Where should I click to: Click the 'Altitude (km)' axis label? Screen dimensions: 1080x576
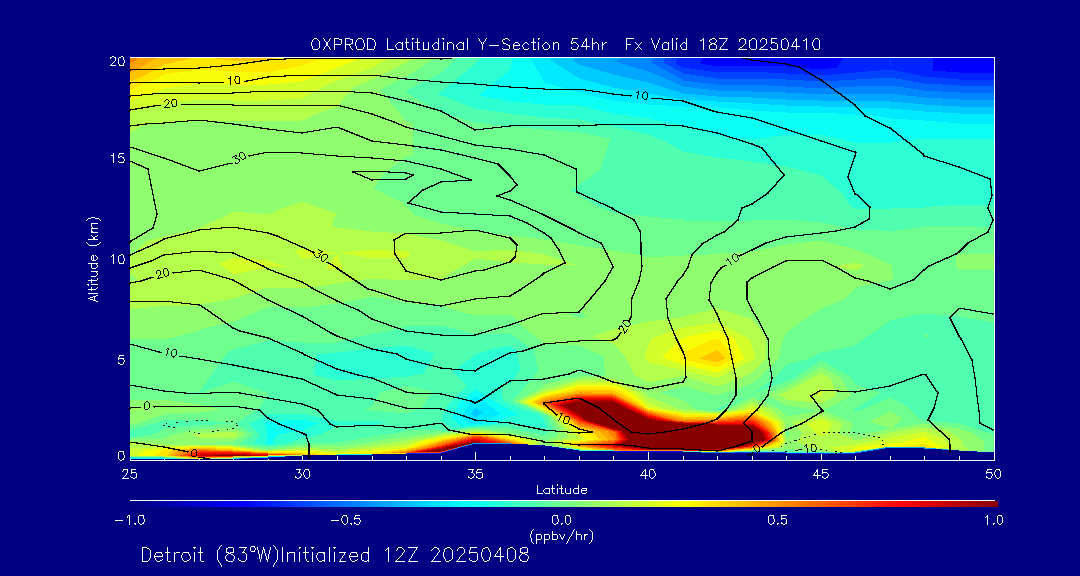[93, 258]
